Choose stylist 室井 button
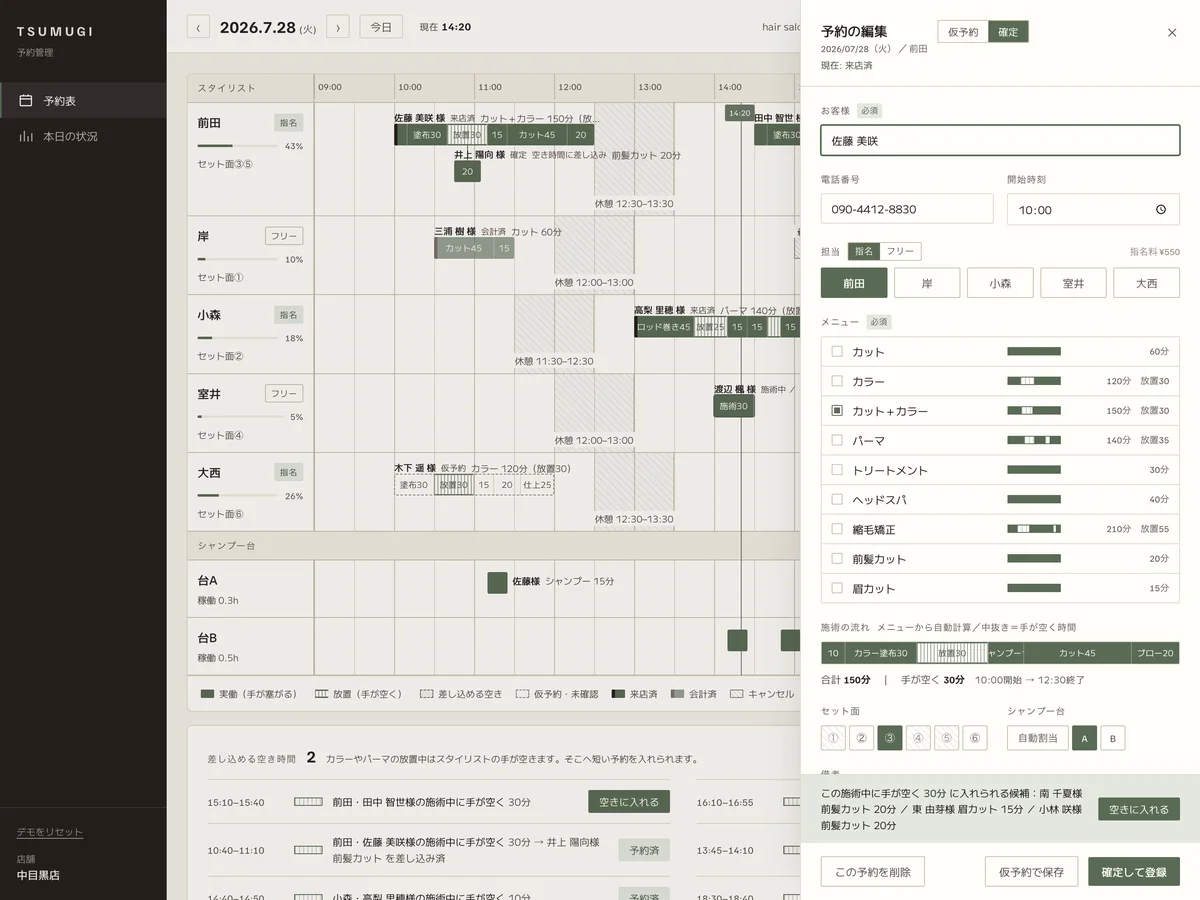 tap(1073, 283)
